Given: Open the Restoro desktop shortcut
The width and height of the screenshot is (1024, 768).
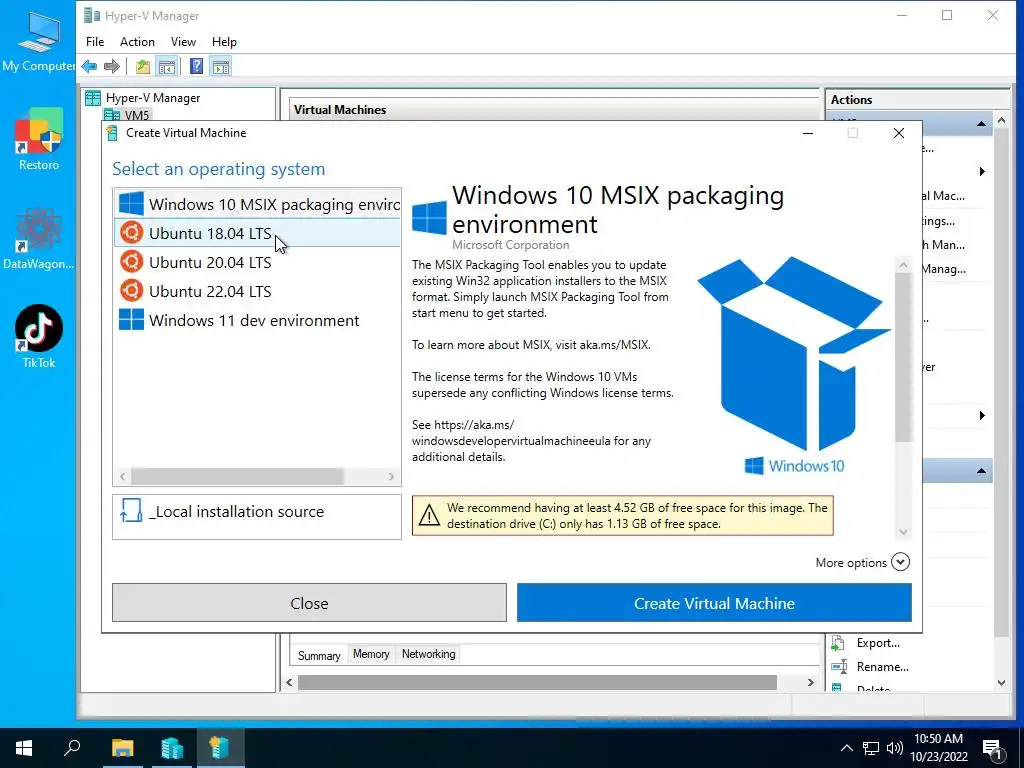Looking at the screenshot, I should (39, 139).
